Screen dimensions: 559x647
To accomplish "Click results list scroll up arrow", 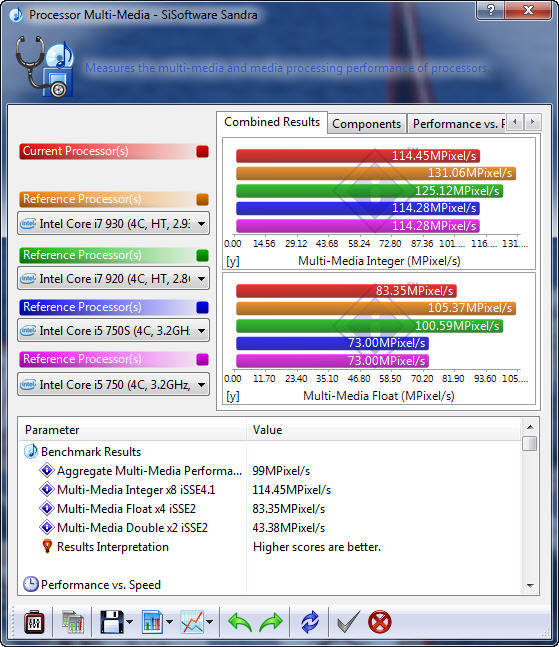I will pyautogui.click(x=530, y=427).
